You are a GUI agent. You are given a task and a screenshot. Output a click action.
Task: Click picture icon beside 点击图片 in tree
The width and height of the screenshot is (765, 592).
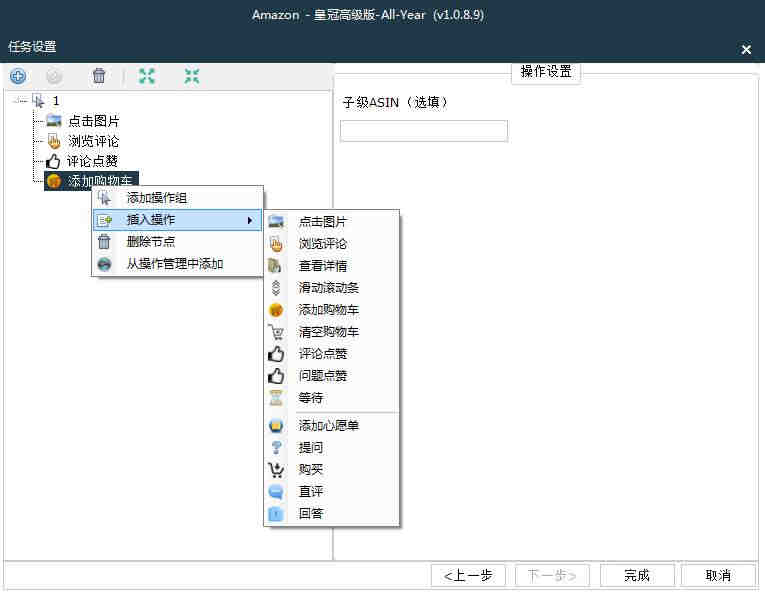tap(54, 120)
